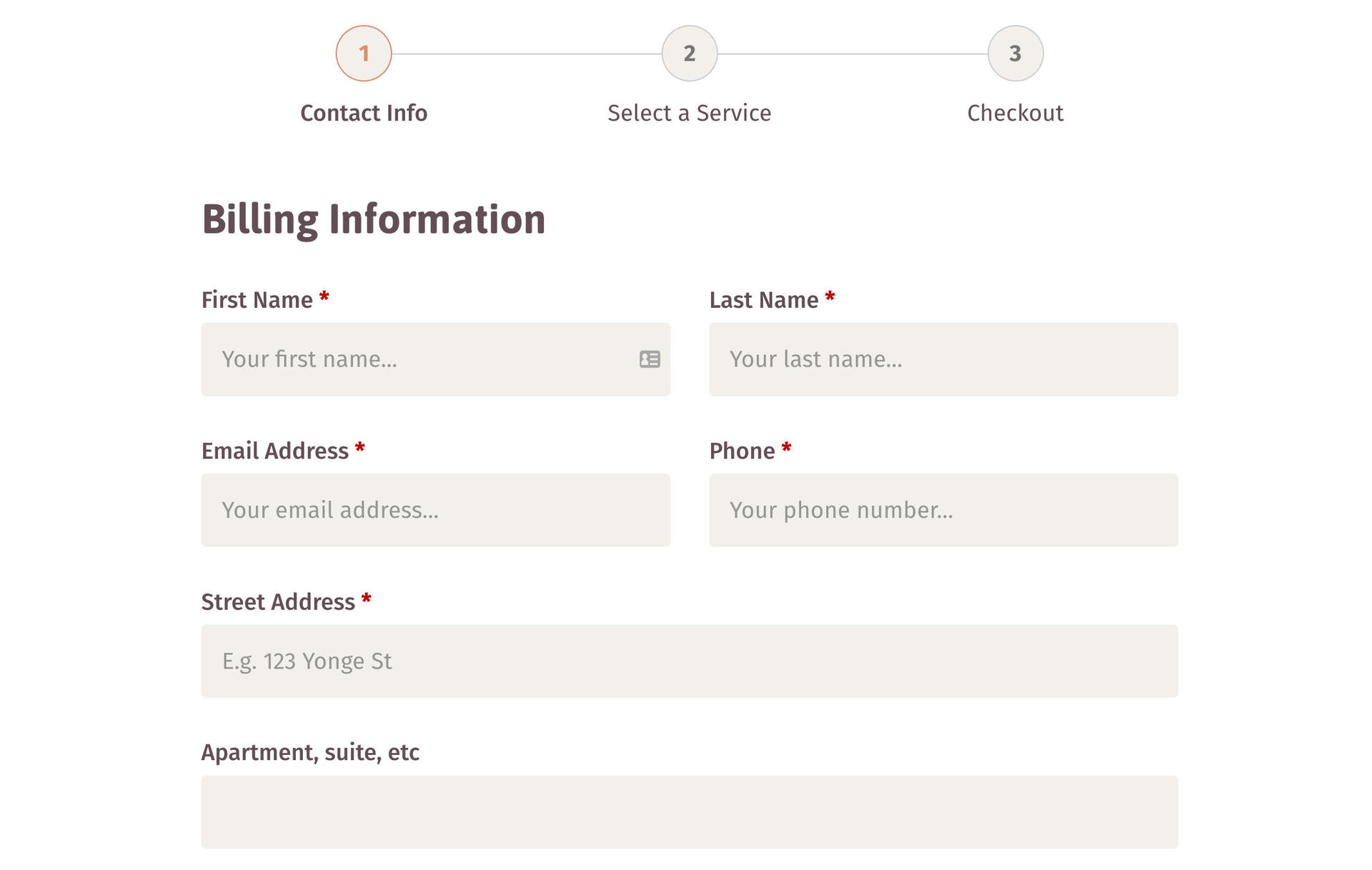This screenshot has height=870, width=1372.
Task: Click the highlighted orange step indicator
Action: 363,53
